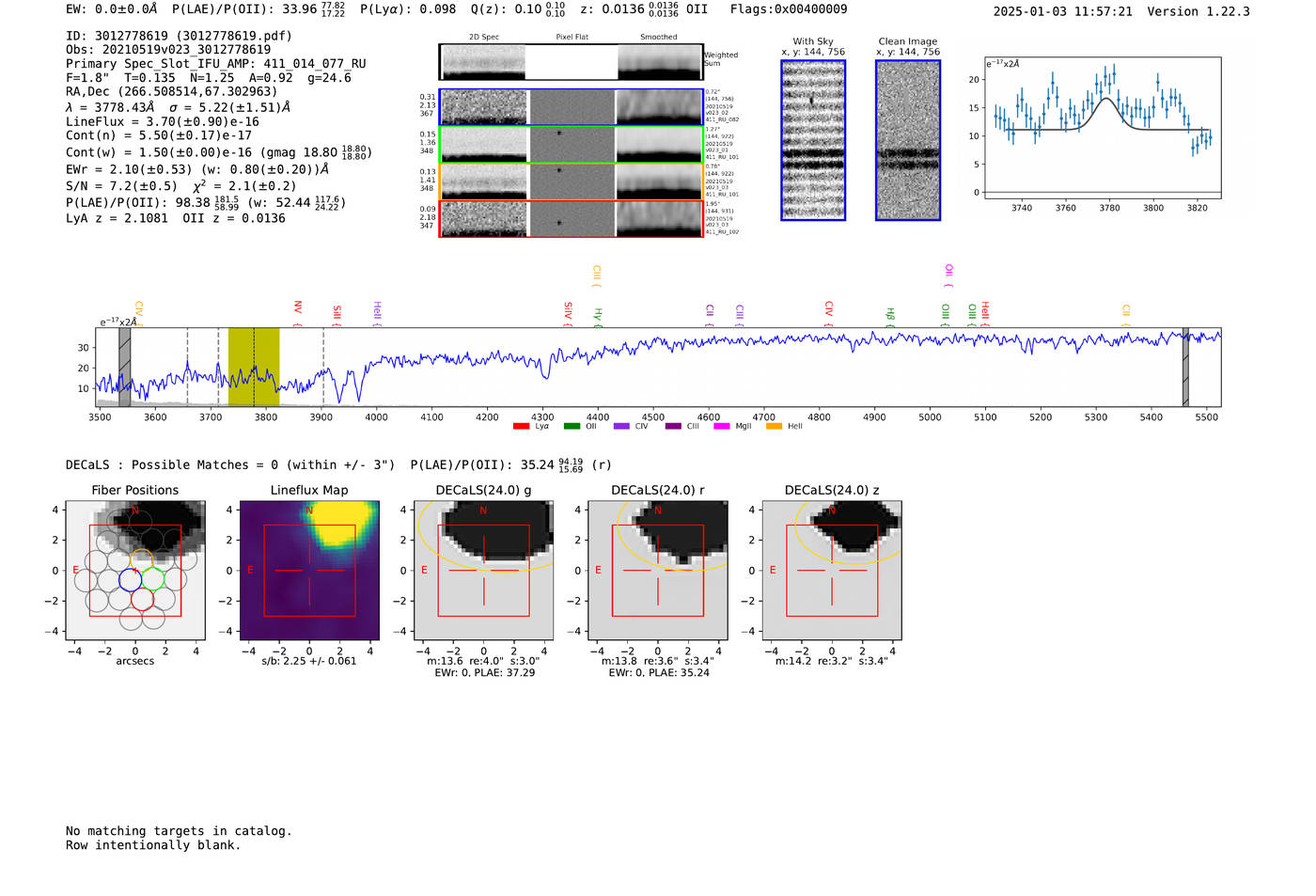
Task: Click the 'EWr: 0, PLAE: 35.24' caption
Action: click(659, 673)
